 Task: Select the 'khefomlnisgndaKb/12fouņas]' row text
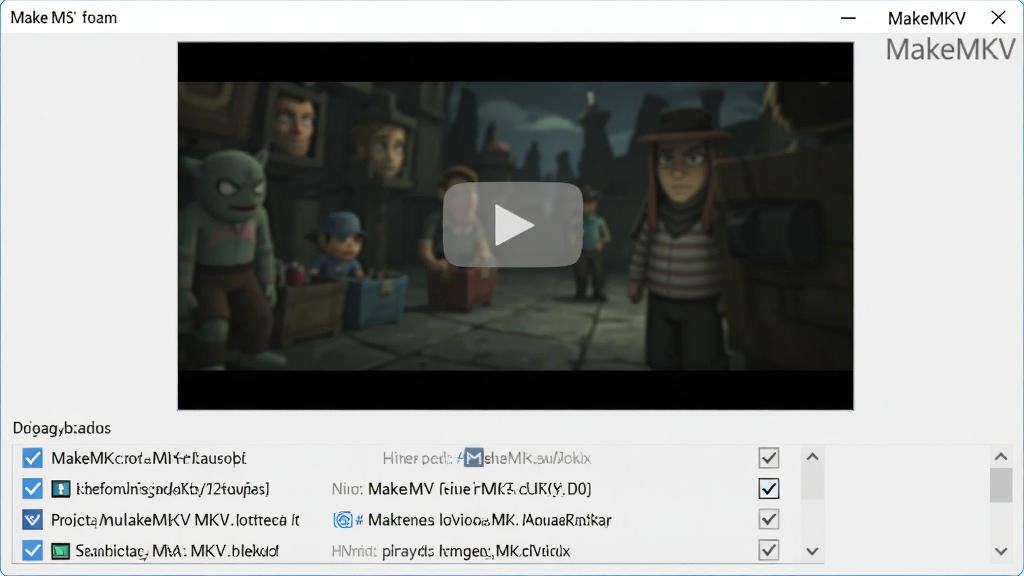coord(172,489)
